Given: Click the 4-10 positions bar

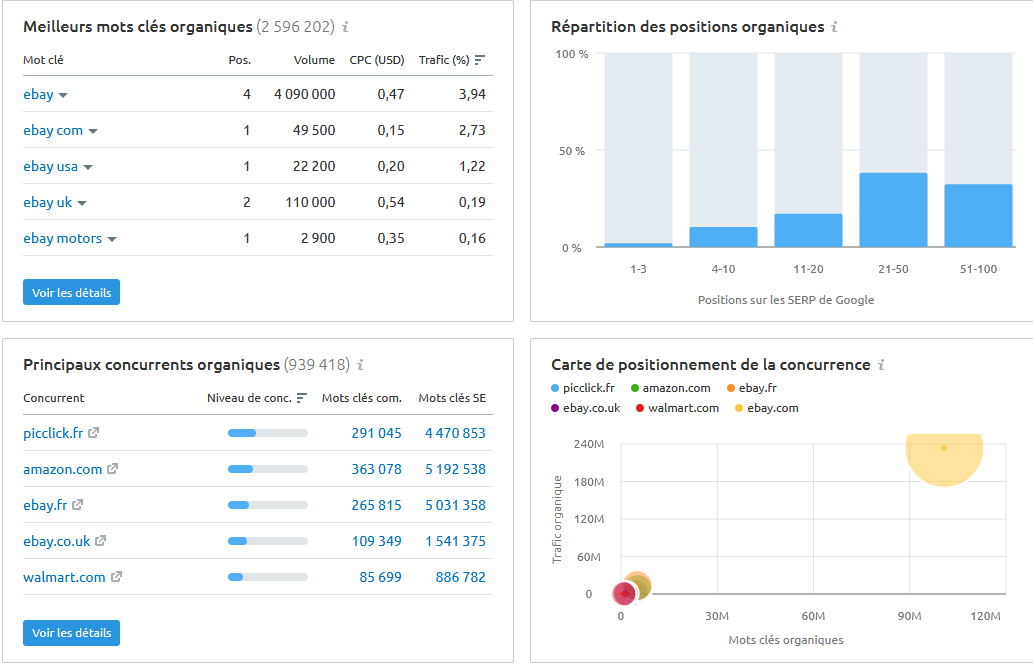Looking at the screenshot, I should point(723,237).
